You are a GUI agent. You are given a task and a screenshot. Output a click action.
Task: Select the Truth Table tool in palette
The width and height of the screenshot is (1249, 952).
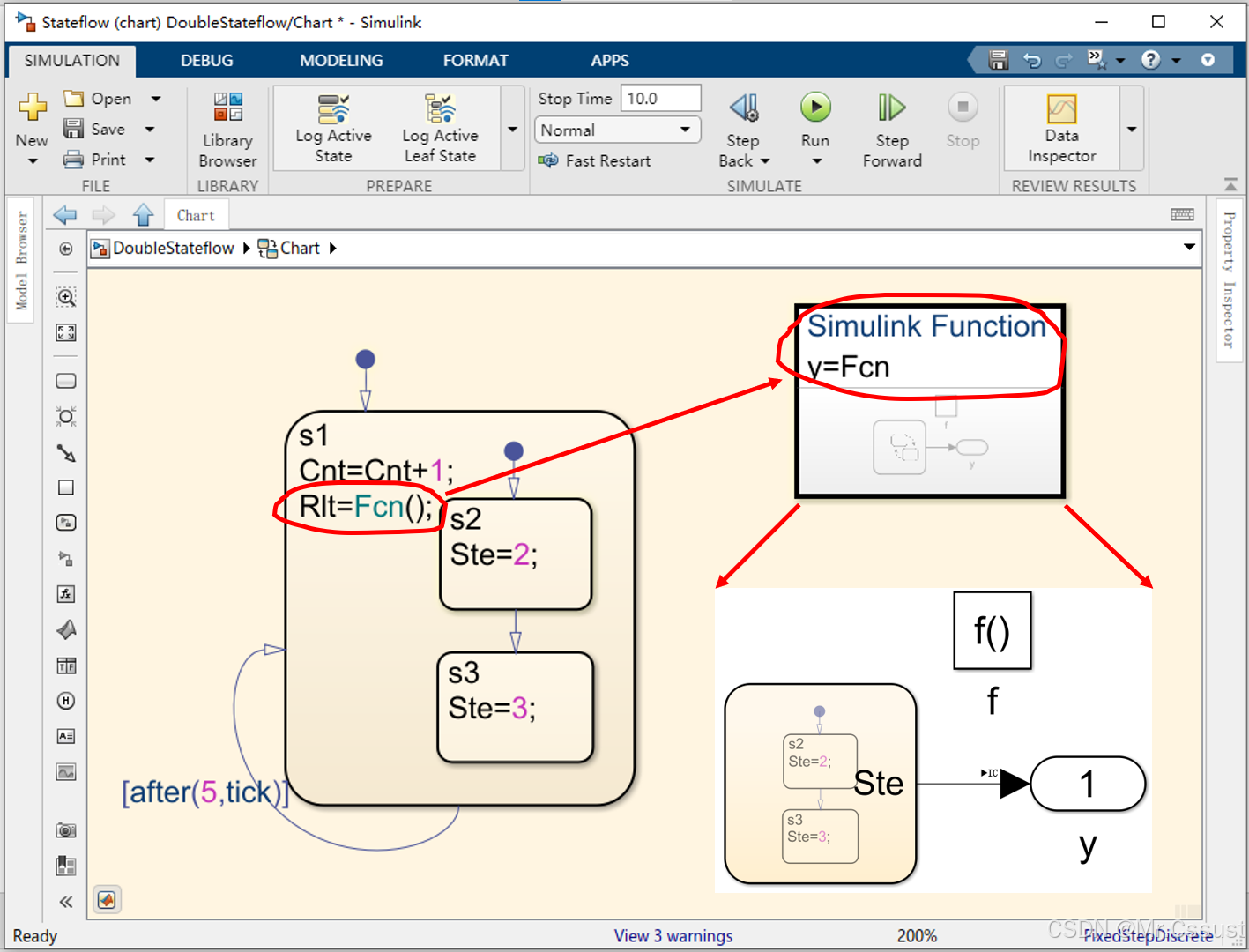pyautogui.click(x=66, y=666)
